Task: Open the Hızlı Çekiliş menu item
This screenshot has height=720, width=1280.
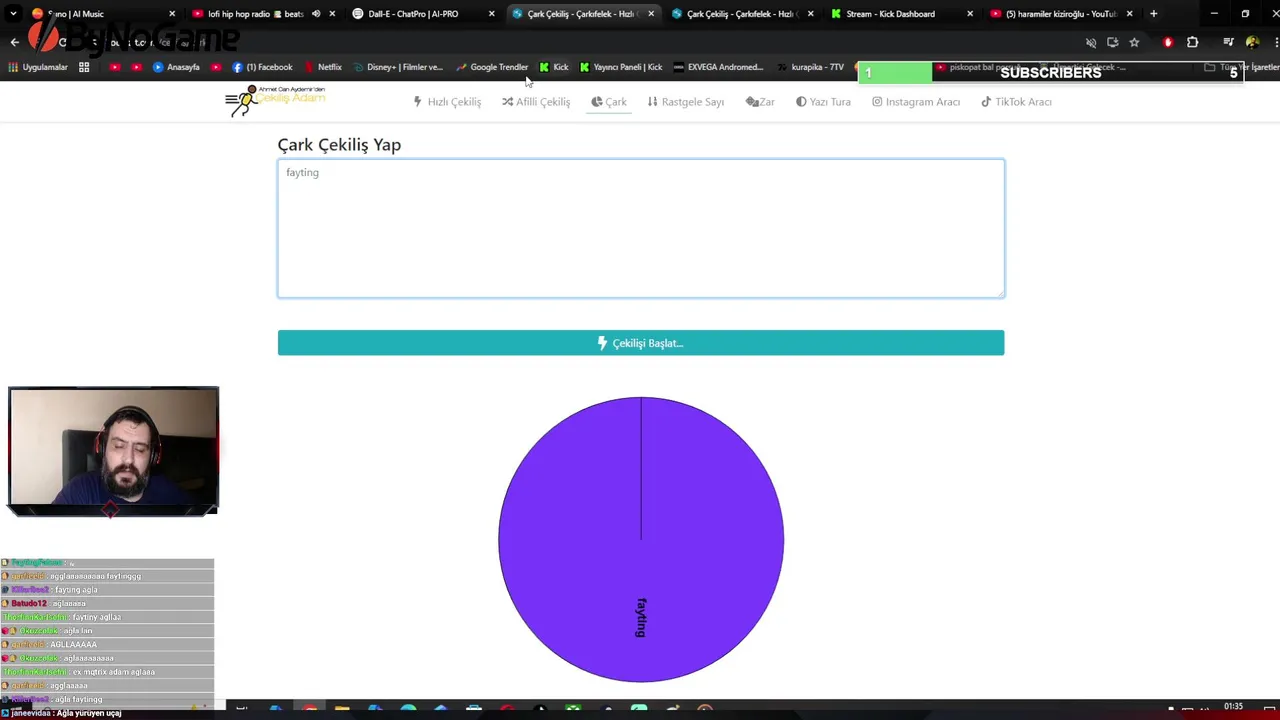Action: click(x=447, y=102)
